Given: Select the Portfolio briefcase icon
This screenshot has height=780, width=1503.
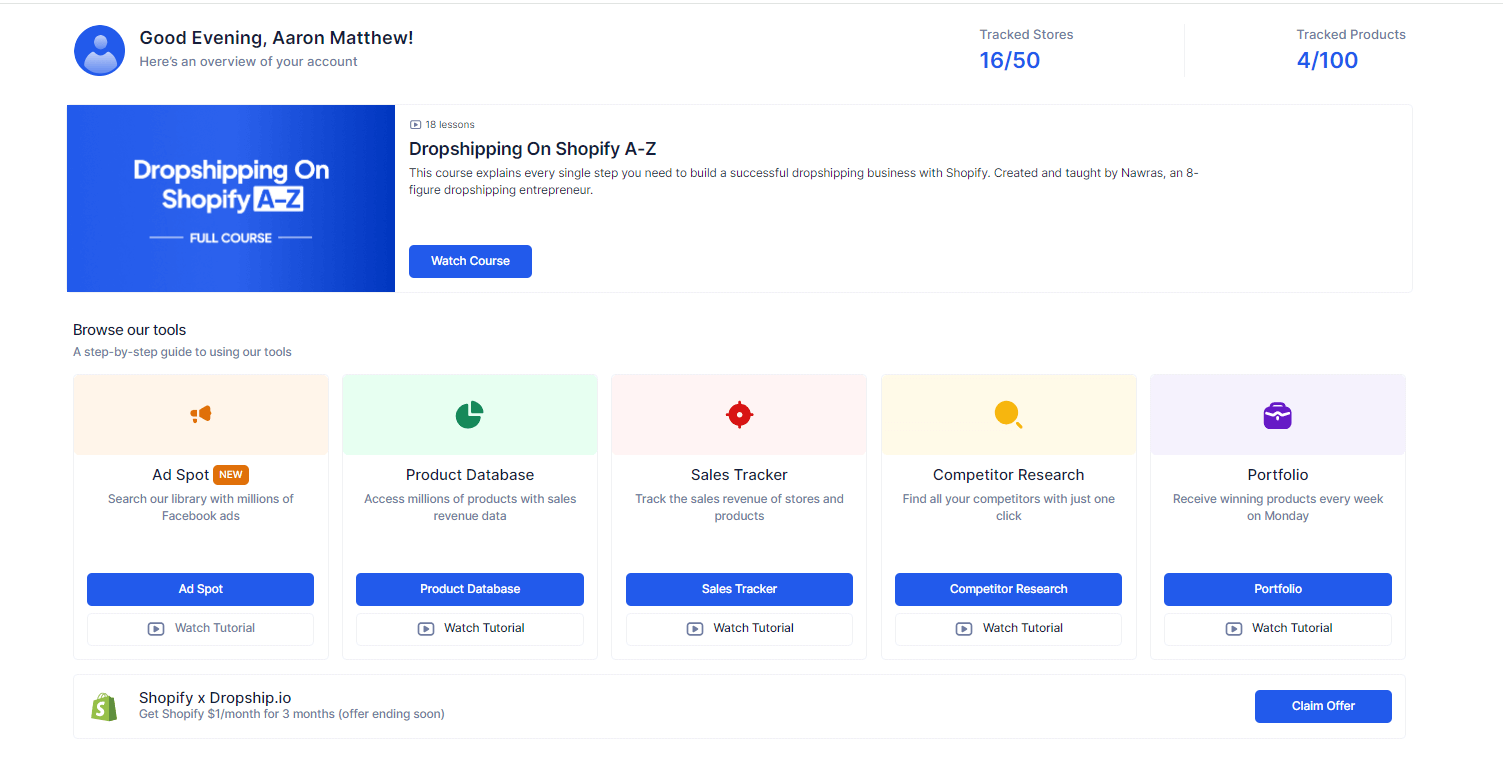Looking at the screenshot, I should [1277, 413].
